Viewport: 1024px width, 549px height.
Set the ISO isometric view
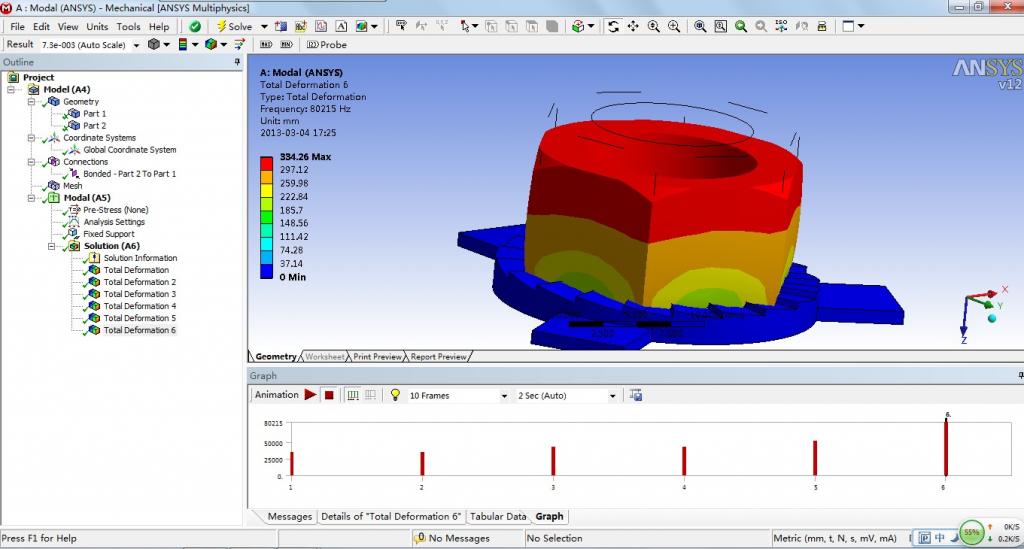click(781, 26)
